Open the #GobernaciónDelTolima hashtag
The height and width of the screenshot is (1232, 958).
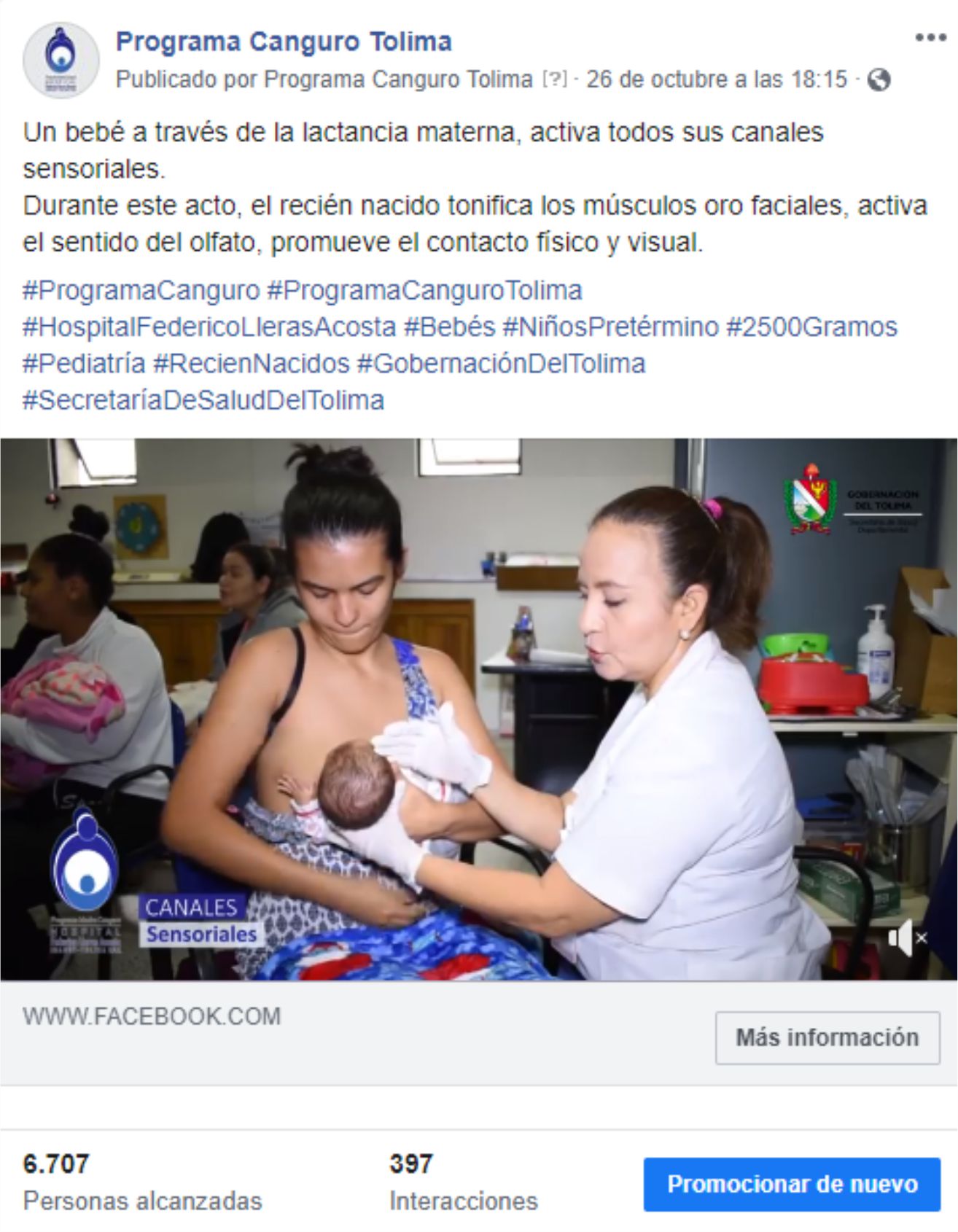(501, 363)
